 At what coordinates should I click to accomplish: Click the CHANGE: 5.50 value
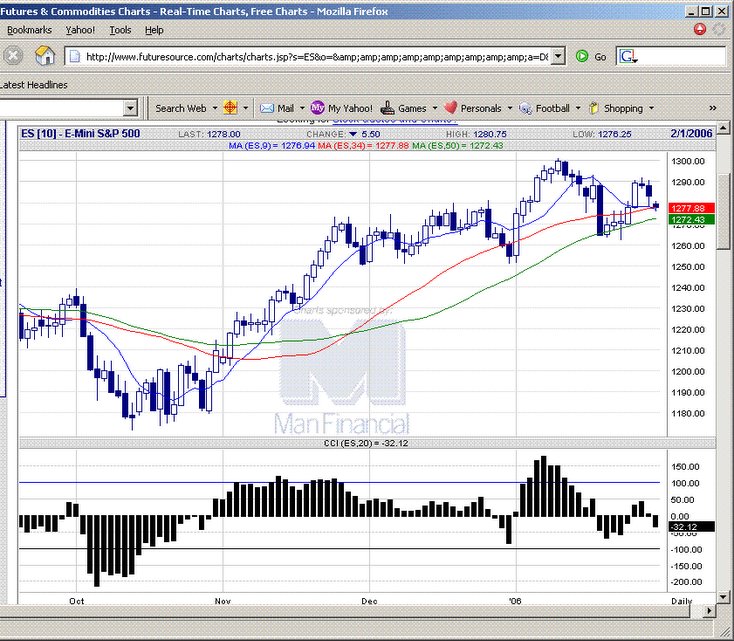(343, 134)
